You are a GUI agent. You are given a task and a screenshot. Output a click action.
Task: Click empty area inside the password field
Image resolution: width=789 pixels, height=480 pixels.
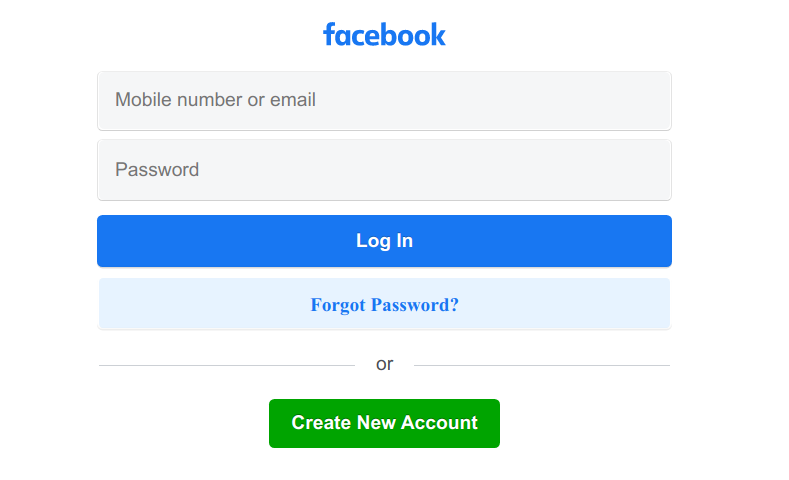pyautogui.click(x=433, y=170)
